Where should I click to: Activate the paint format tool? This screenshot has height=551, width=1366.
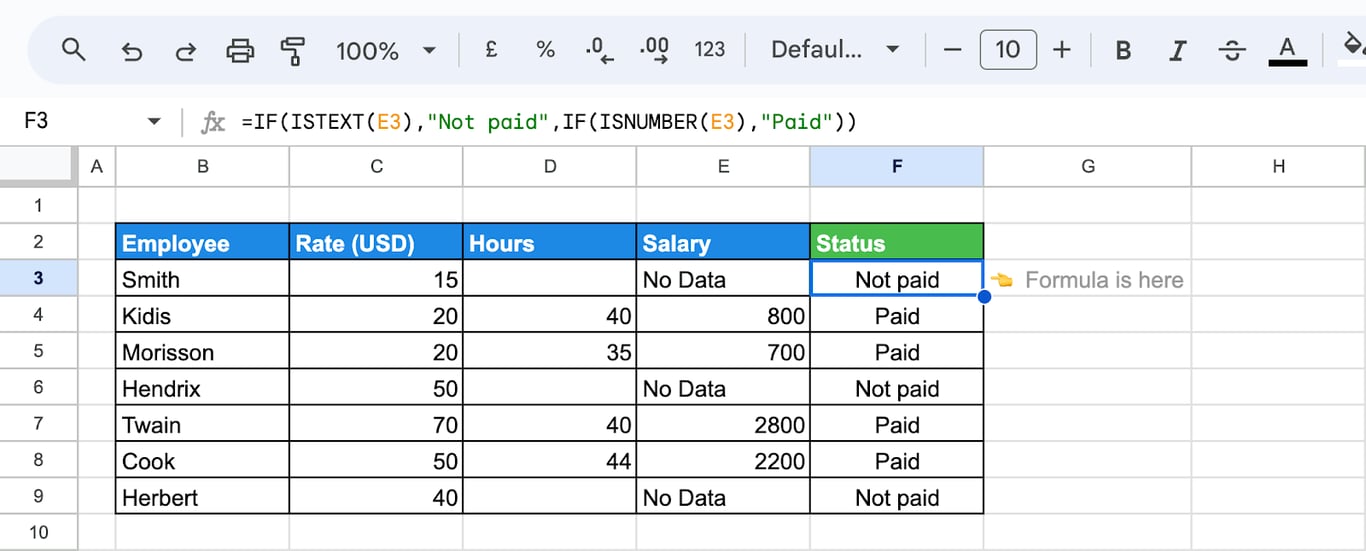click(x=293, y=50)
